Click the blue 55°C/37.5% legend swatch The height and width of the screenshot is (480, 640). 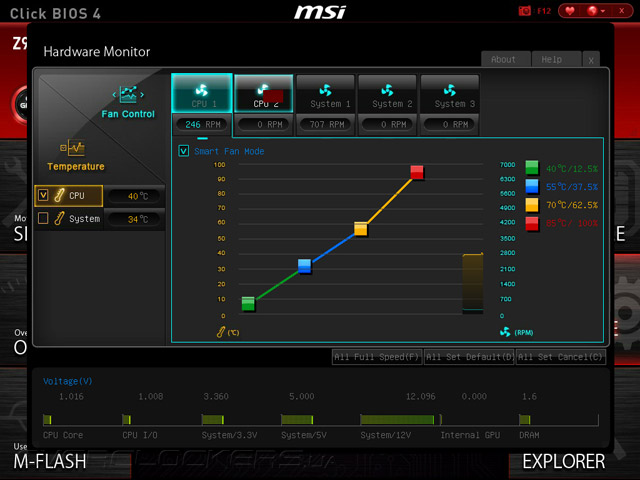click(532, 186)
